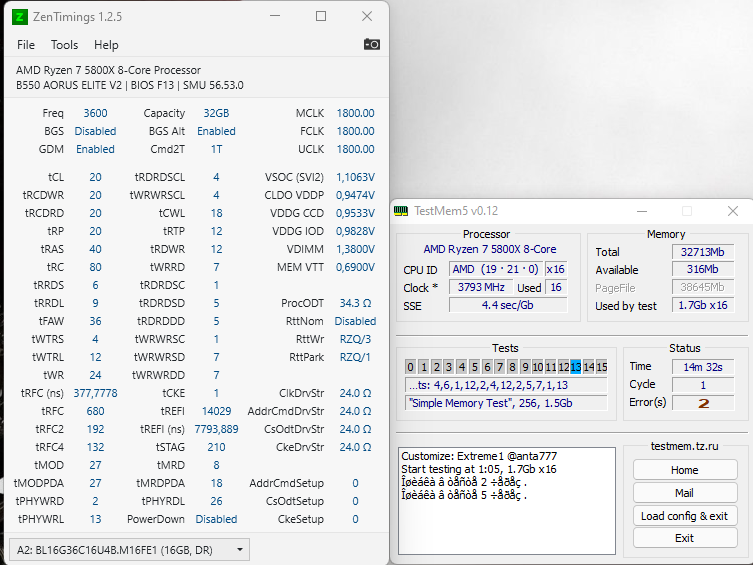Click SSE value 4.4 sec/Gb
The height and width of the screenshot is (565, 753).
(x=508, y=305)
